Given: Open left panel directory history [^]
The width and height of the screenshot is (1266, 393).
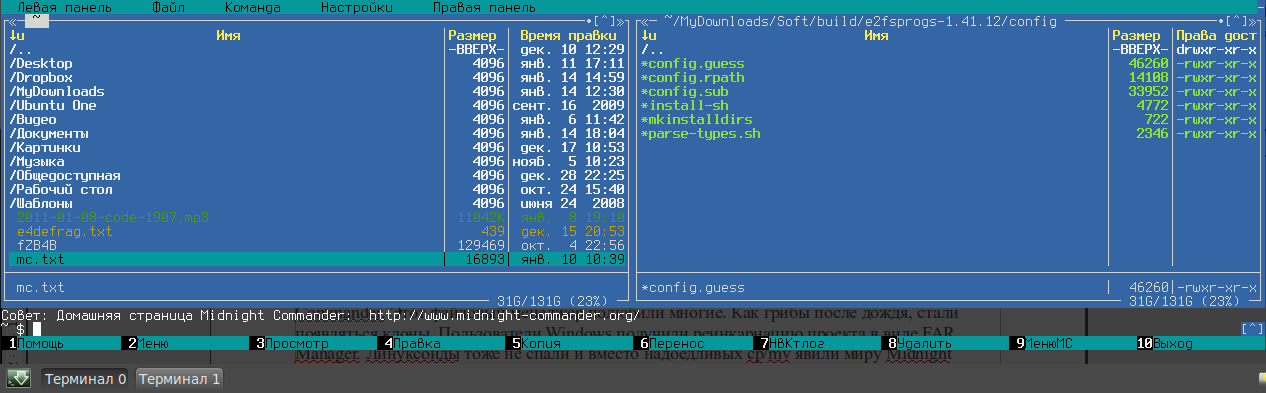Looking at the screenshot, I should point(605,20).
